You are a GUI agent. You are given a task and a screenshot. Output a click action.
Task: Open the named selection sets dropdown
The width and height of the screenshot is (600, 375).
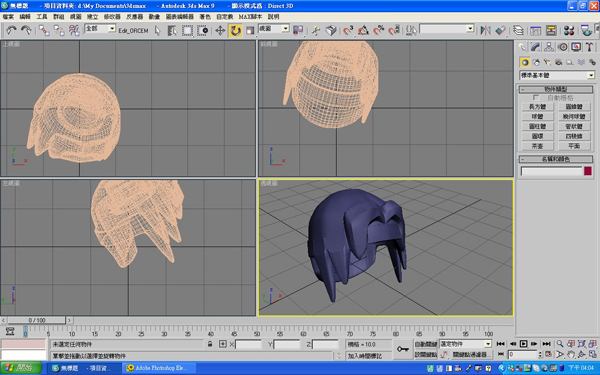(447, 29)
